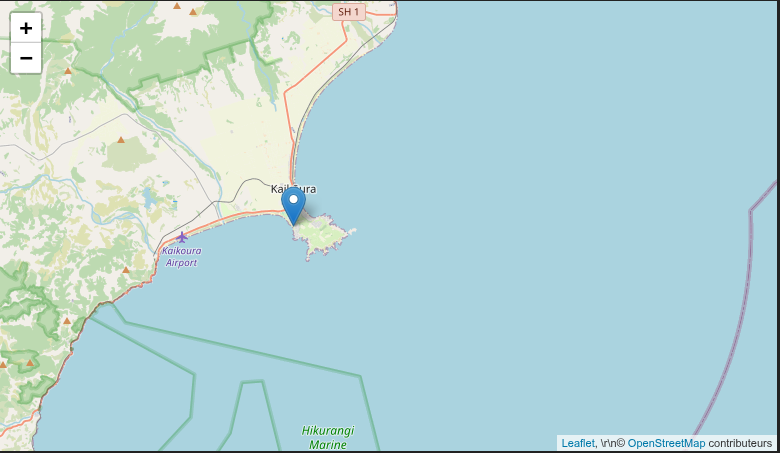Click the mountain peak triangle above the light green patch
Image resolution: width=780 pixels, height=453 pixels.
[x=121, y=140]
